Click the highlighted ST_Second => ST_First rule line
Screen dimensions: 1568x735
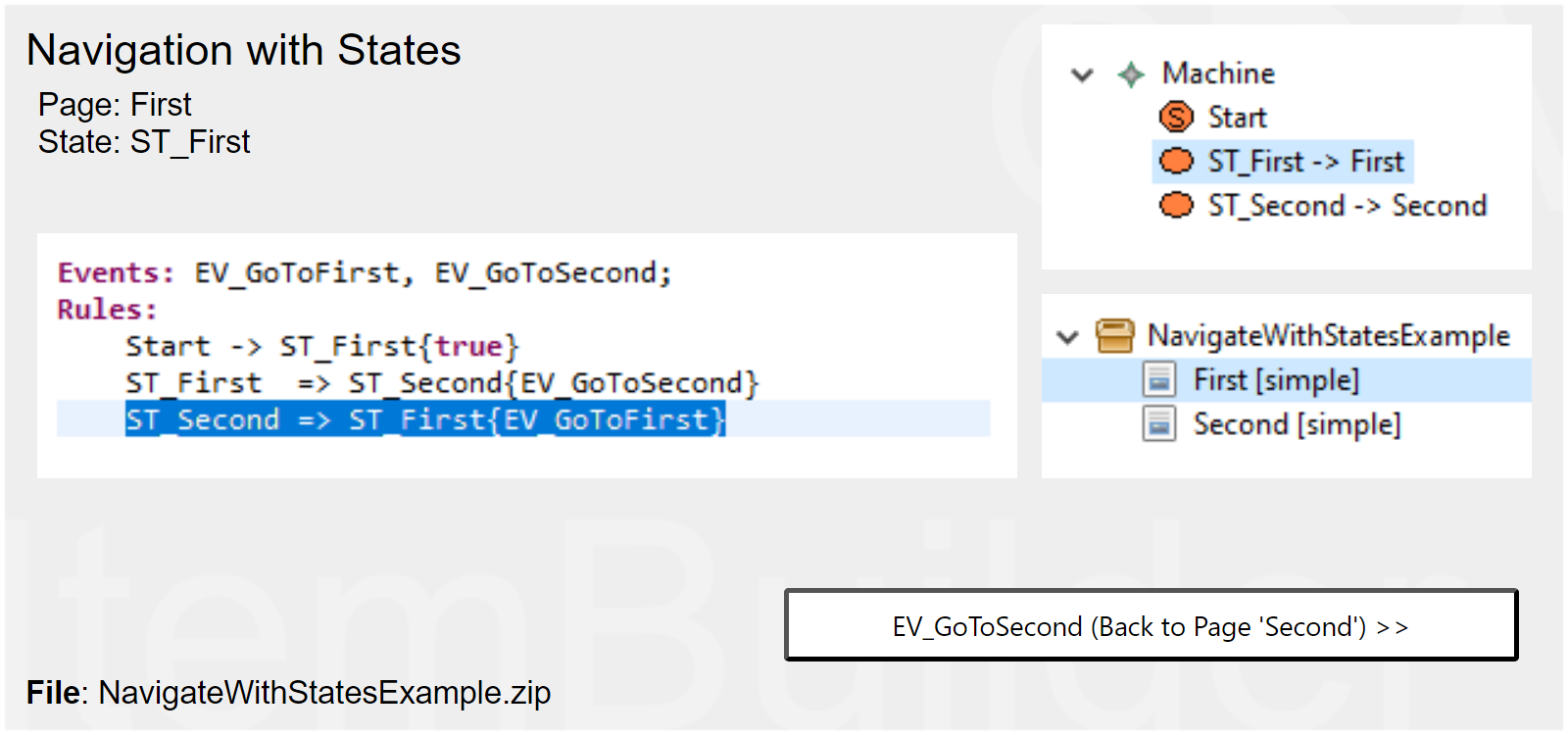point(425,420)
